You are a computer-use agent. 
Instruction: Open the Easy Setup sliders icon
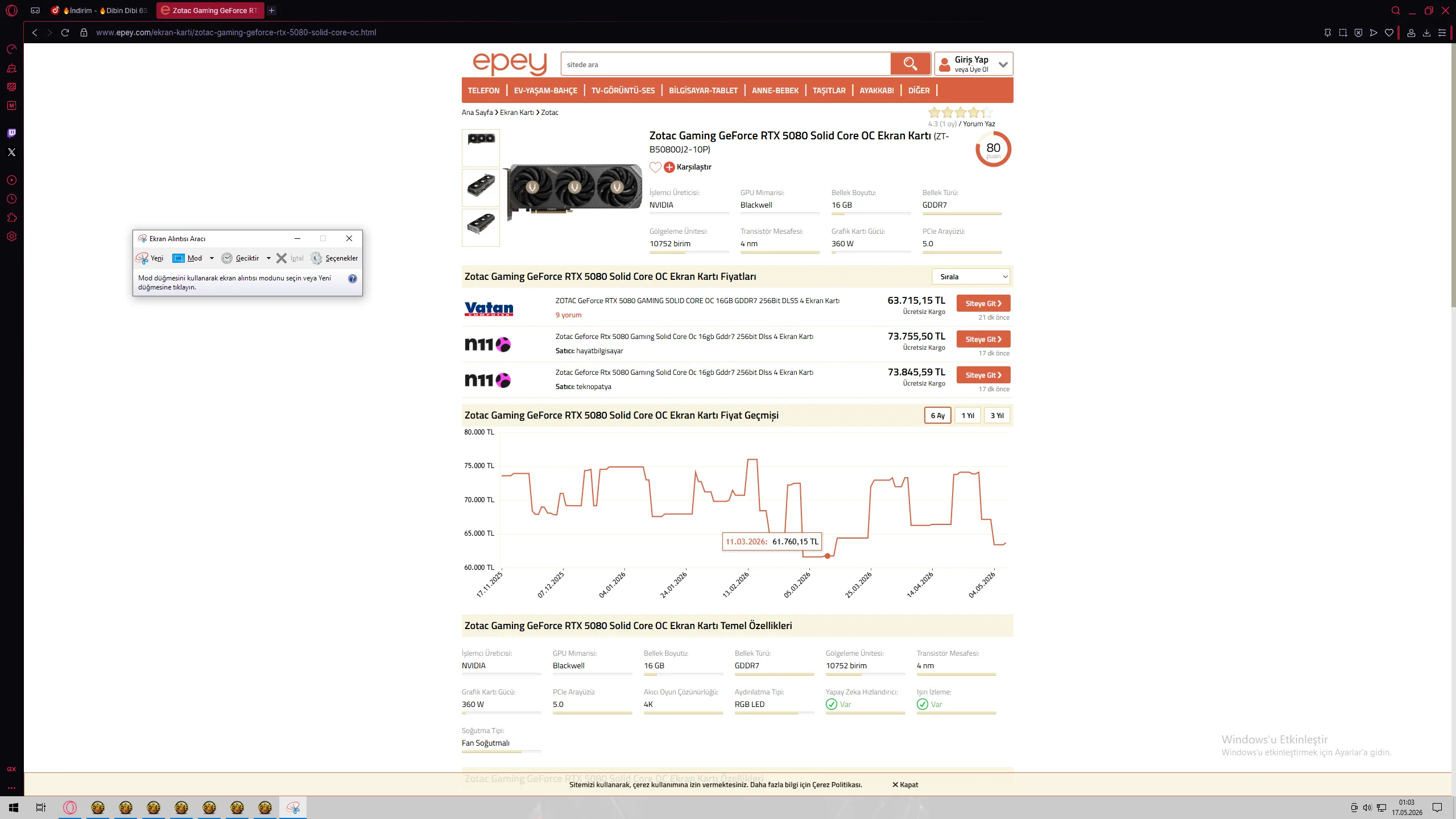pyautogui.click(x=1442, y=32)
